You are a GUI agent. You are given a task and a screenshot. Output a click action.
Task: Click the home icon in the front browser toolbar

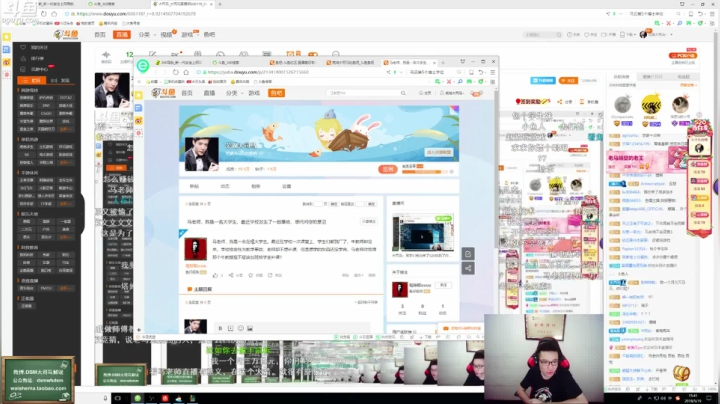[186, 72]
